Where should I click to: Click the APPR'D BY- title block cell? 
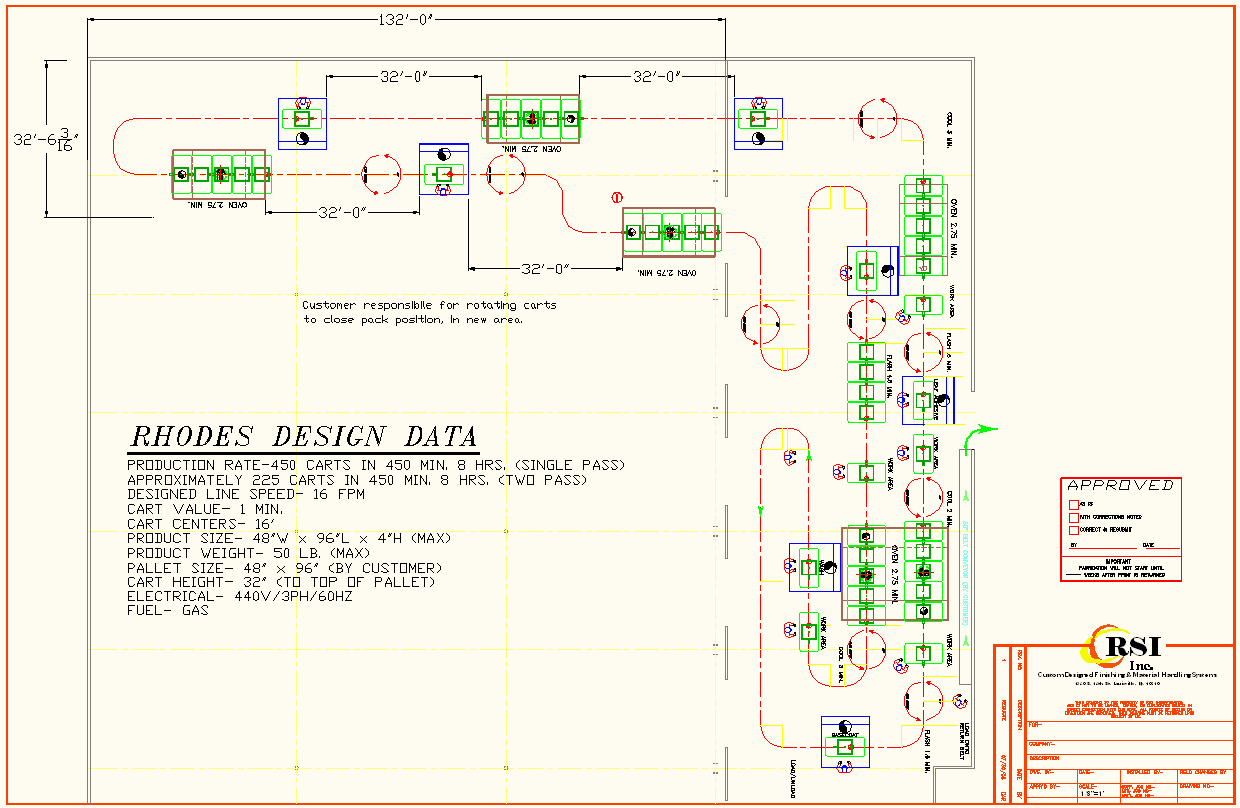(1051, 790)
